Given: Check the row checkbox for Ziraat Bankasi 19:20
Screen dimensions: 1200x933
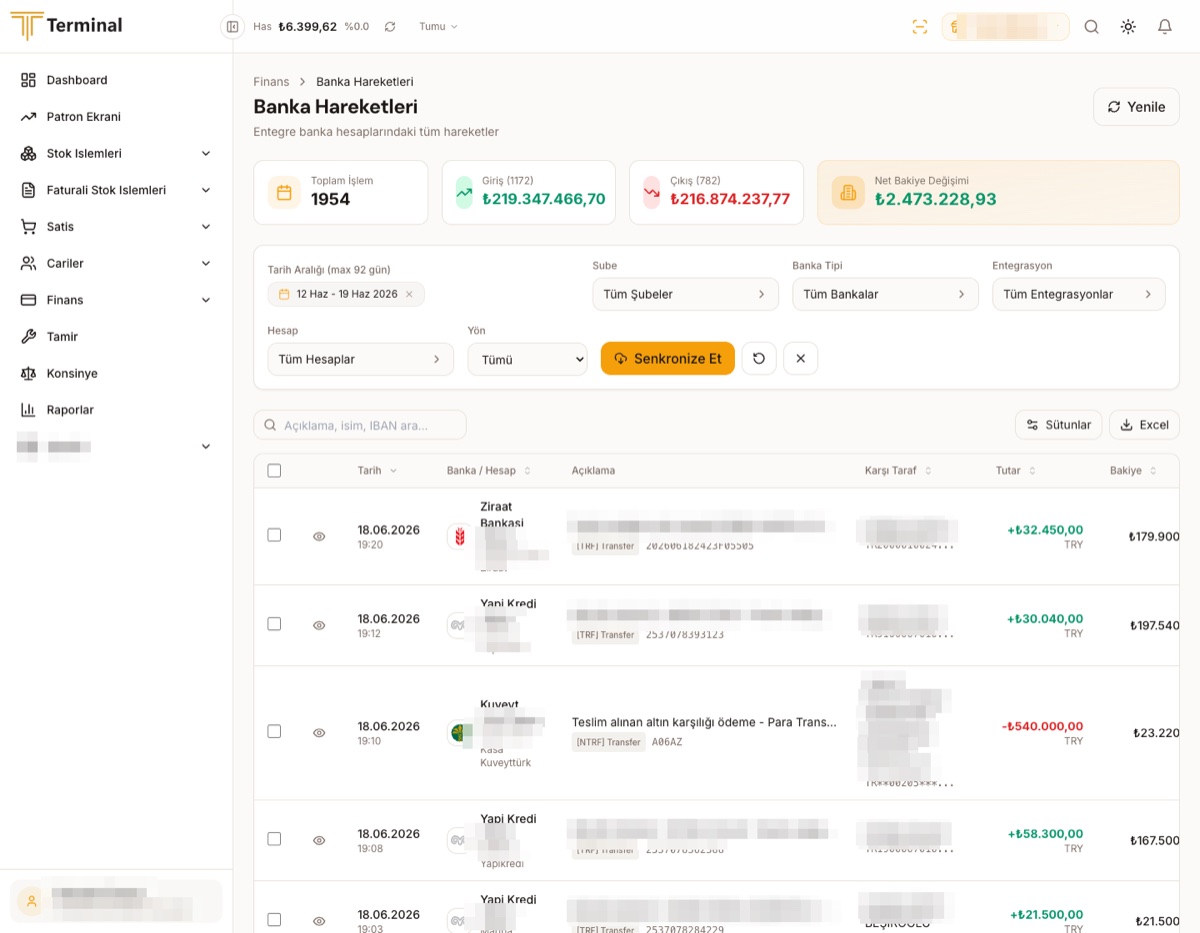Looking at the screenshot, I should 274,536.
